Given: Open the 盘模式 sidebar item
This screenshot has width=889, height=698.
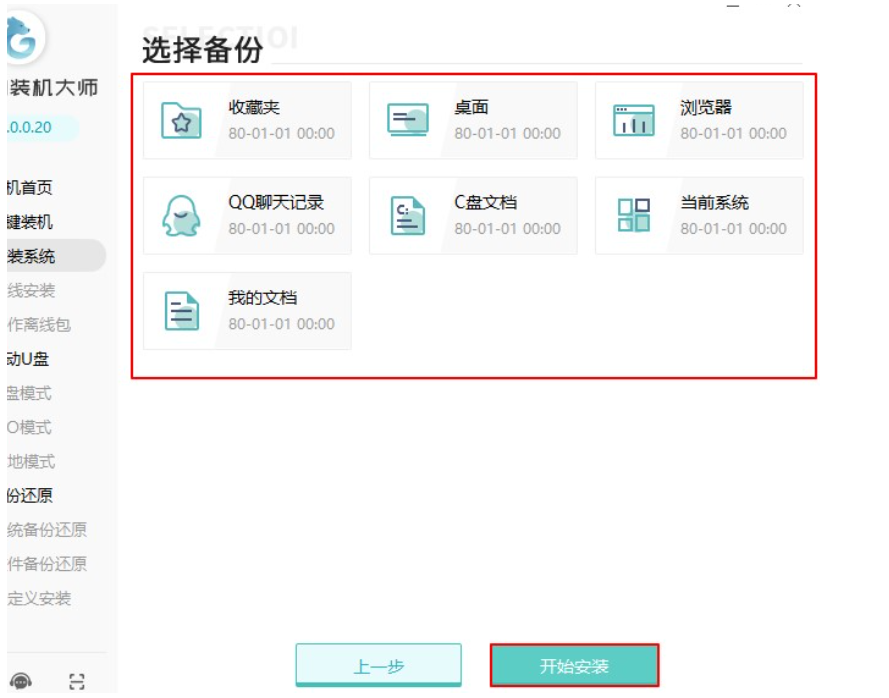Looking at the screenshot, I should click(29, 393).
